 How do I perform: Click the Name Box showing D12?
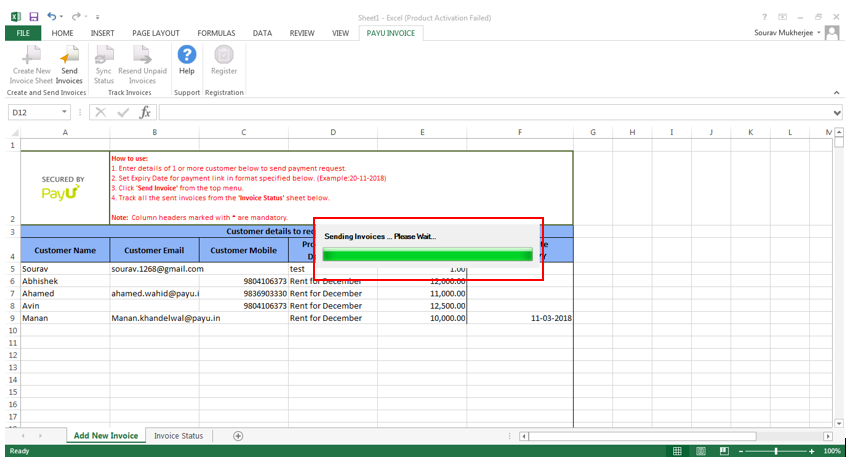[x=34, y=112]
